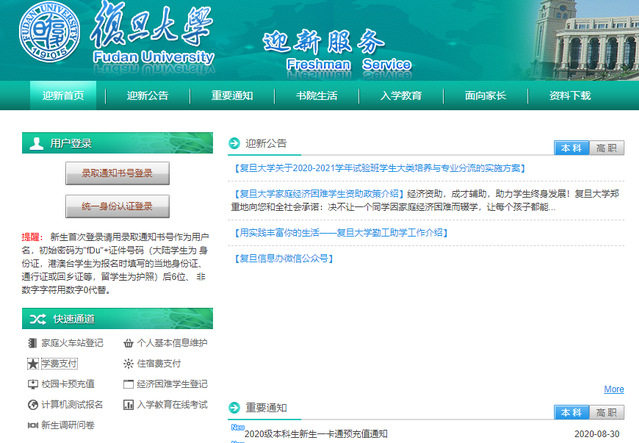The width and height of the screenshot is (639, 443).
Task: Click the globe icon beside 计算机测试报名
Action: (x=33, y=405)
